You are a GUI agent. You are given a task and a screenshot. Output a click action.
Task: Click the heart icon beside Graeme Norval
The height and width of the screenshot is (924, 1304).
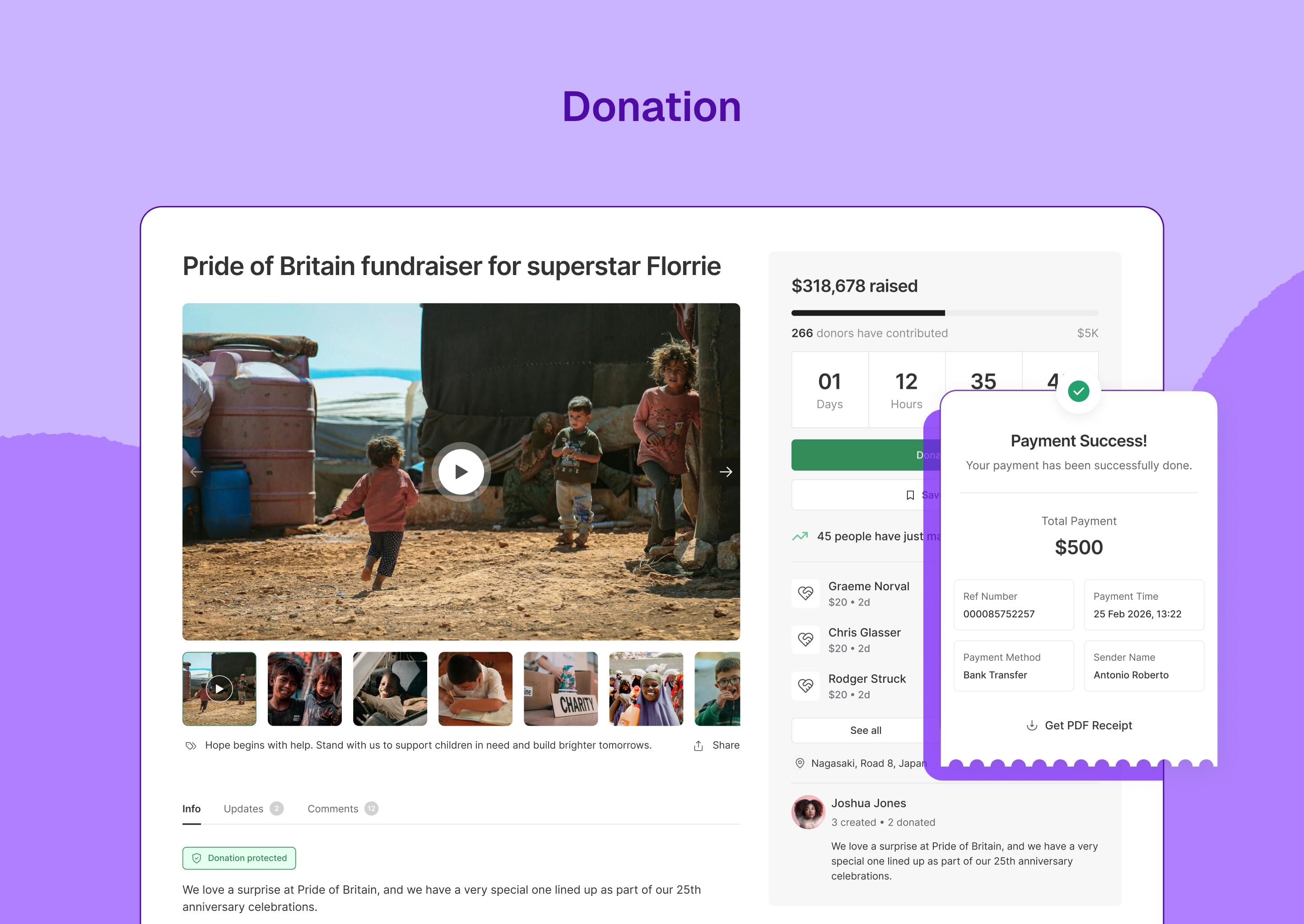(x=805, y=593)
